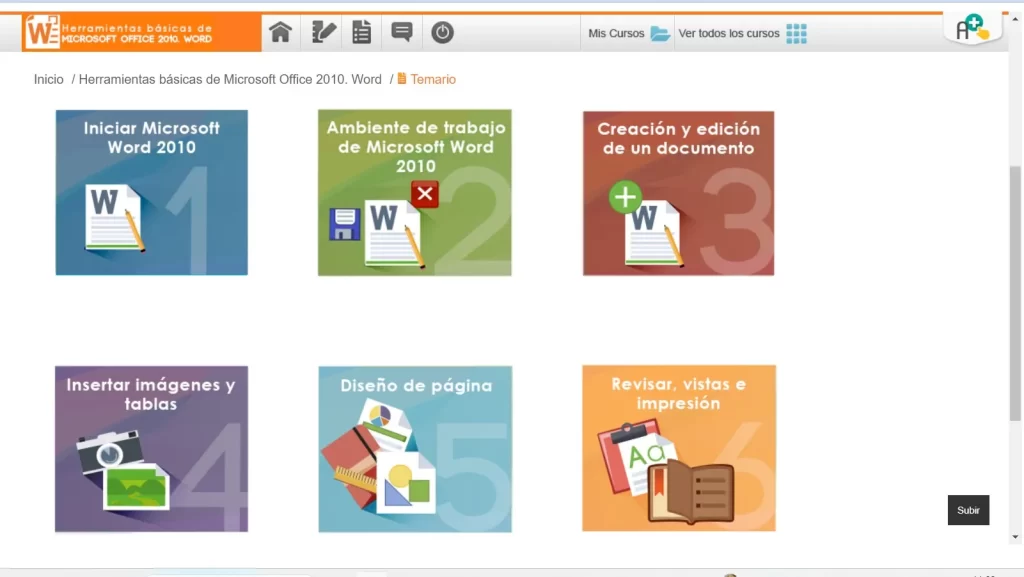Click the scrollbar up arrow
1024x577 pixels.
coord(1014,20)
